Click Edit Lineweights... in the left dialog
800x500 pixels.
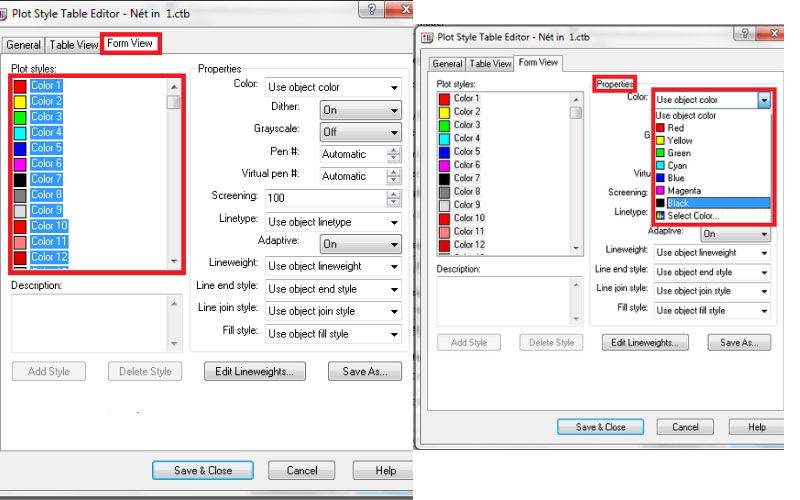click(x=254, y=372)
